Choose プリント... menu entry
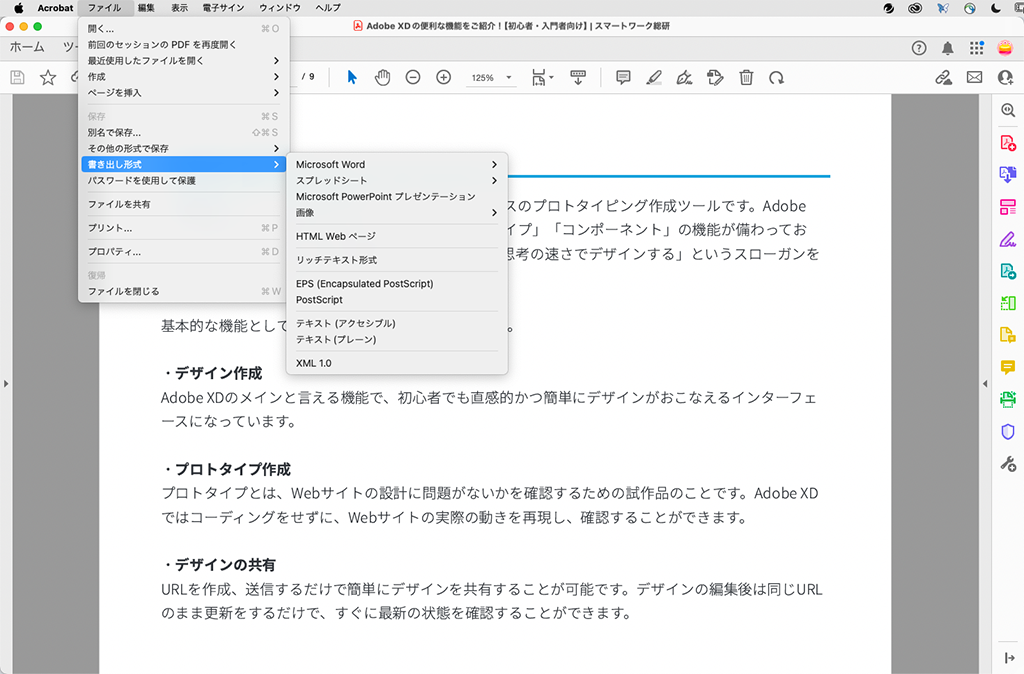Viewport: 1024px width, 674px height. [184, 228]
